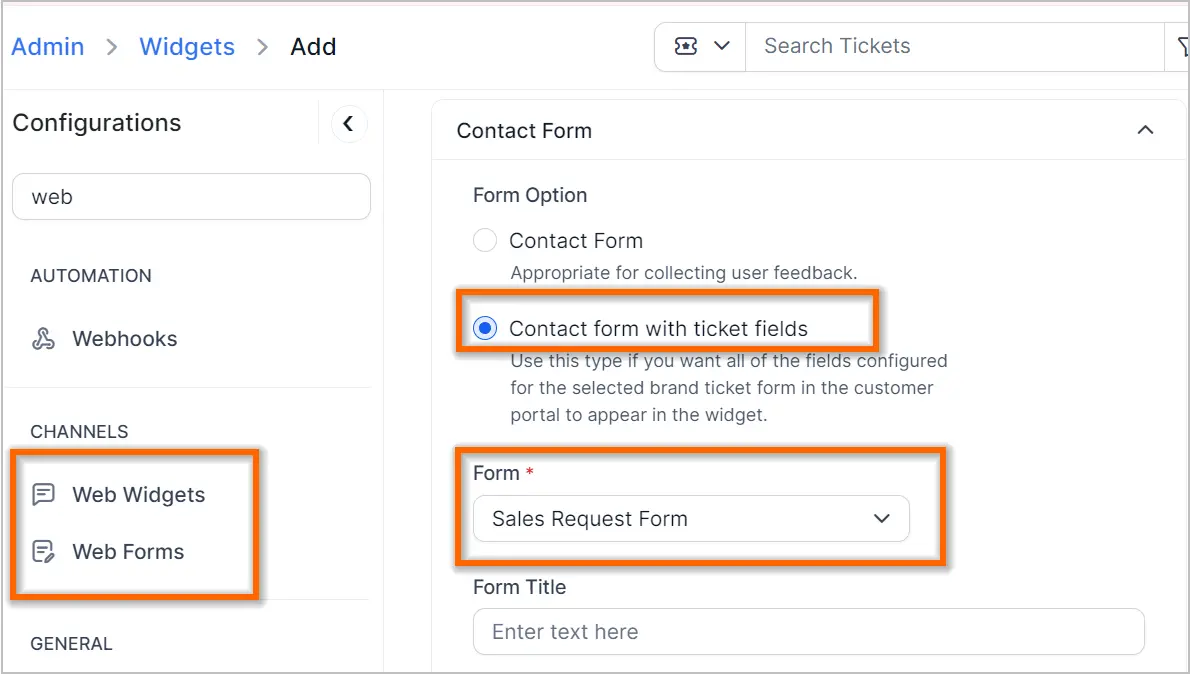Open Web Widgets in Channels

tap(138, 495)
